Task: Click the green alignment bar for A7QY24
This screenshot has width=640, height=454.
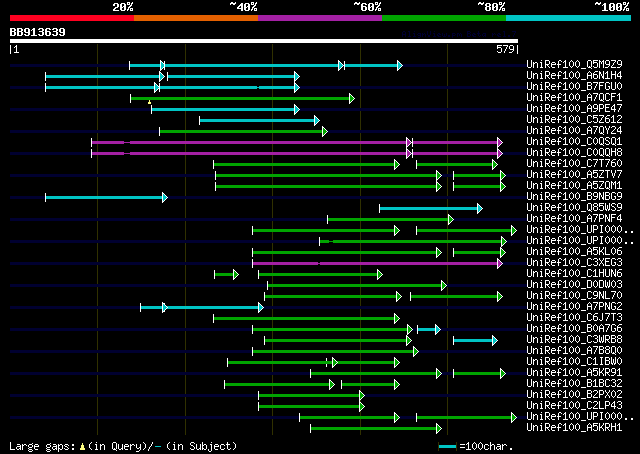Action: click(243, 131)
